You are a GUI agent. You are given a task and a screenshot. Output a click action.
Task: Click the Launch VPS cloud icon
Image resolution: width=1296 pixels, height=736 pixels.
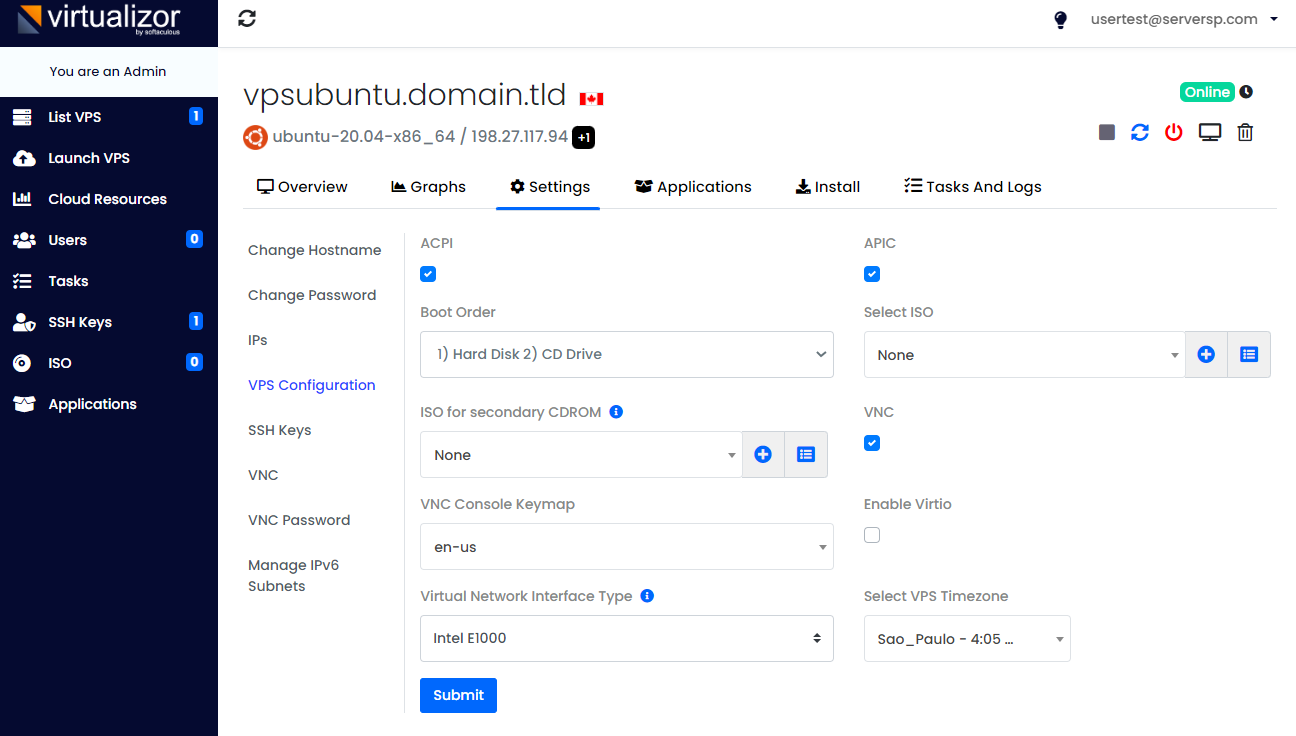(23, 158)
